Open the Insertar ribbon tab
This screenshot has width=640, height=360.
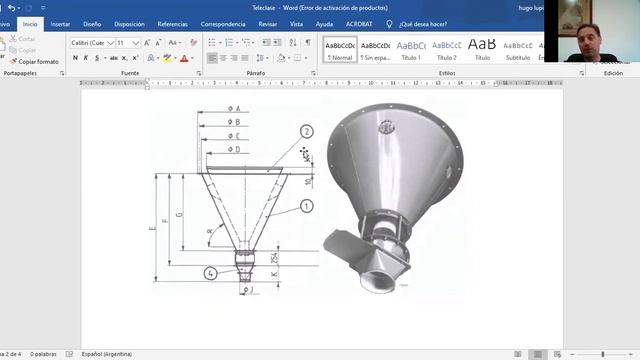tap(60, 24)
